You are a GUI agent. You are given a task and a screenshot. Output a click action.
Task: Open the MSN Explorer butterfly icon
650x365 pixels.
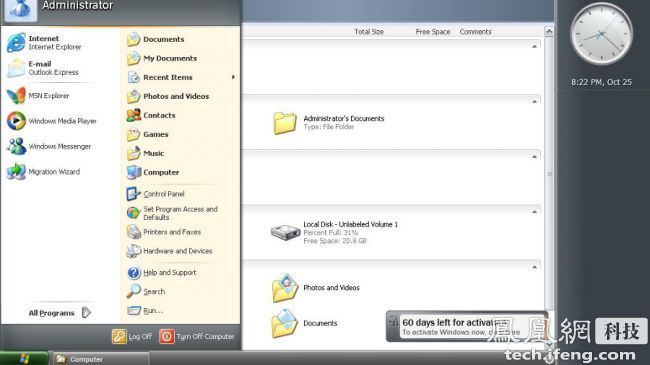[16, 95]
